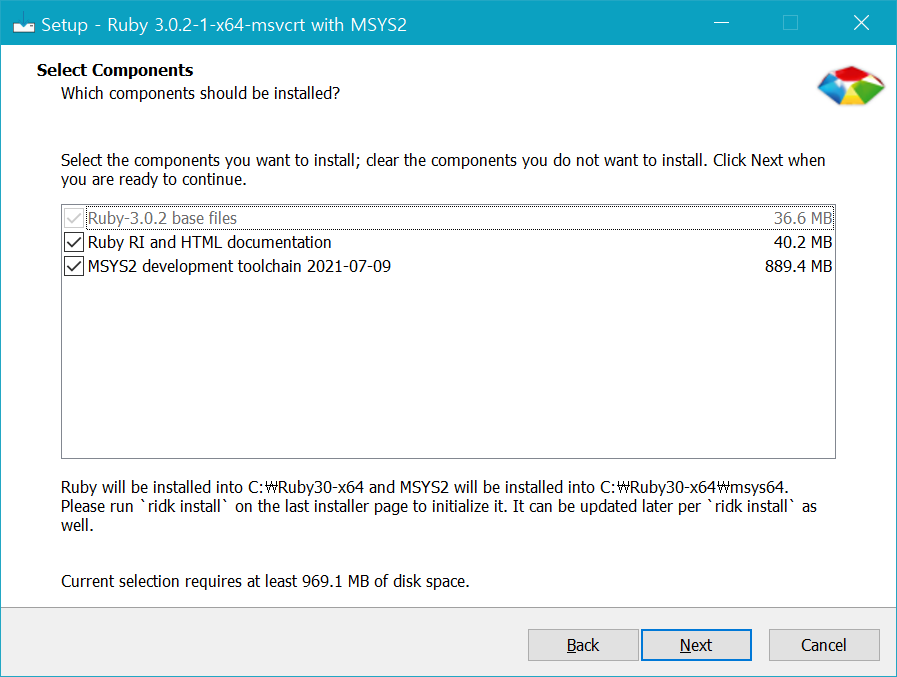897x677 pixels.
Task: Click the 36.6 MB size value
Action: click(x=803, y=218)
